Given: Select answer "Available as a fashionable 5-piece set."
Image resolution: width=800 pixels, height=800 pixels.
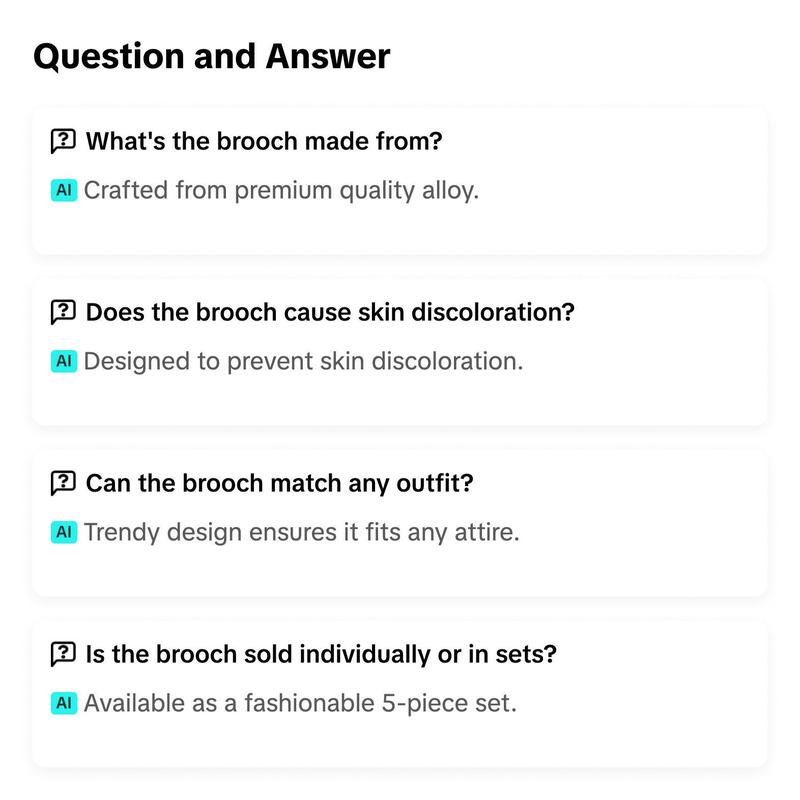Looking at the screenshot, I should coord(301,704).
